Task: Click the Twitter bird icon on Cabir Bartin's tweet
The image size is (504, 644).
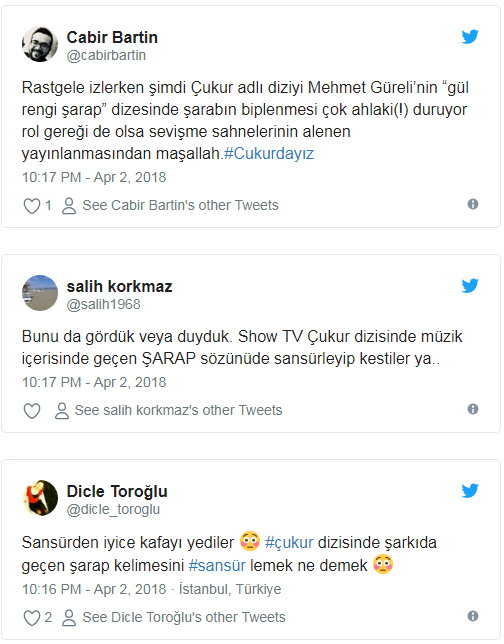Action: tap(470, 37)
